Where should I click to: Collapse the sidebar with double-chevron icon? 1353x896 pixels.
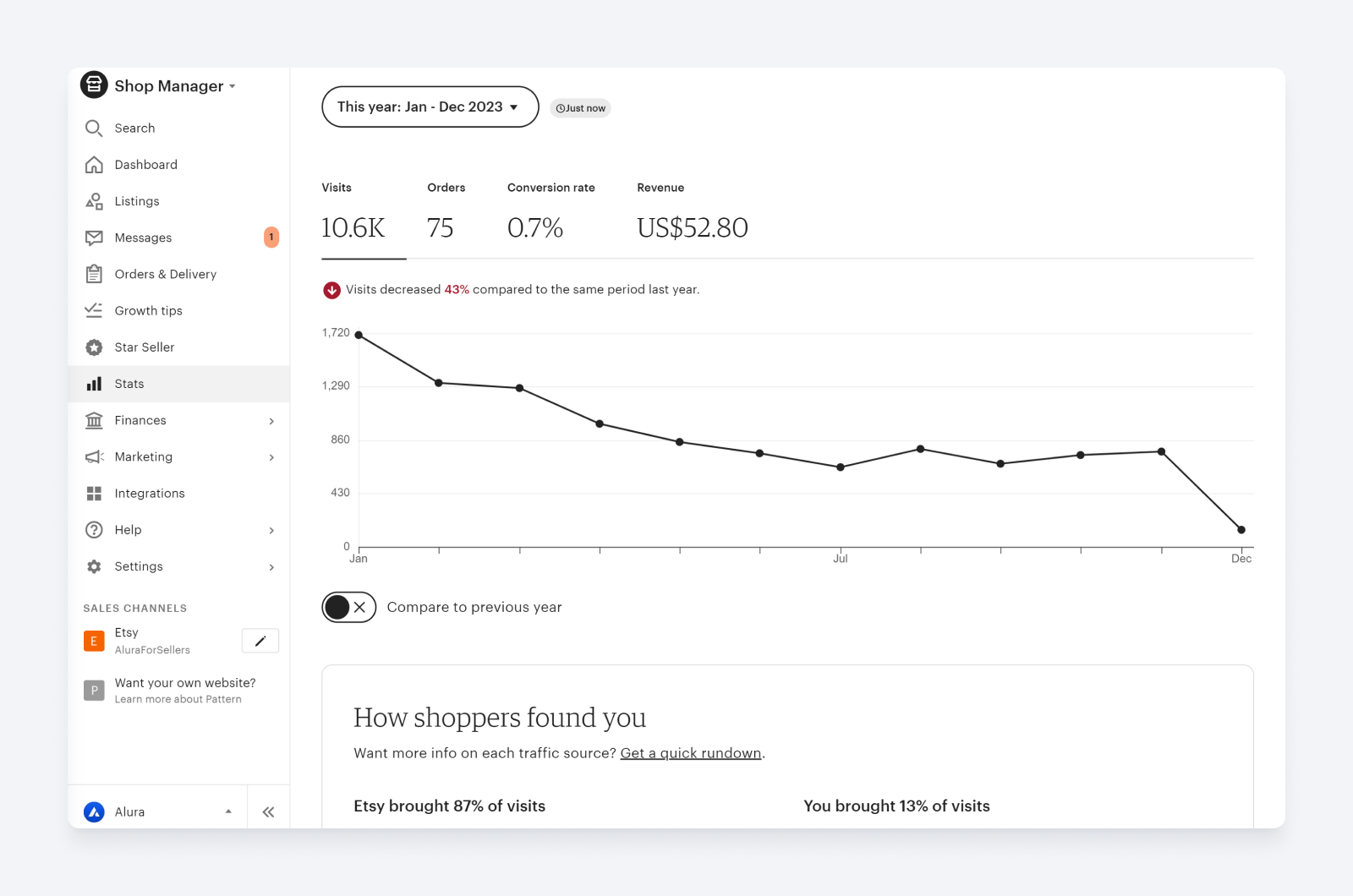click(x=268, y=812)
